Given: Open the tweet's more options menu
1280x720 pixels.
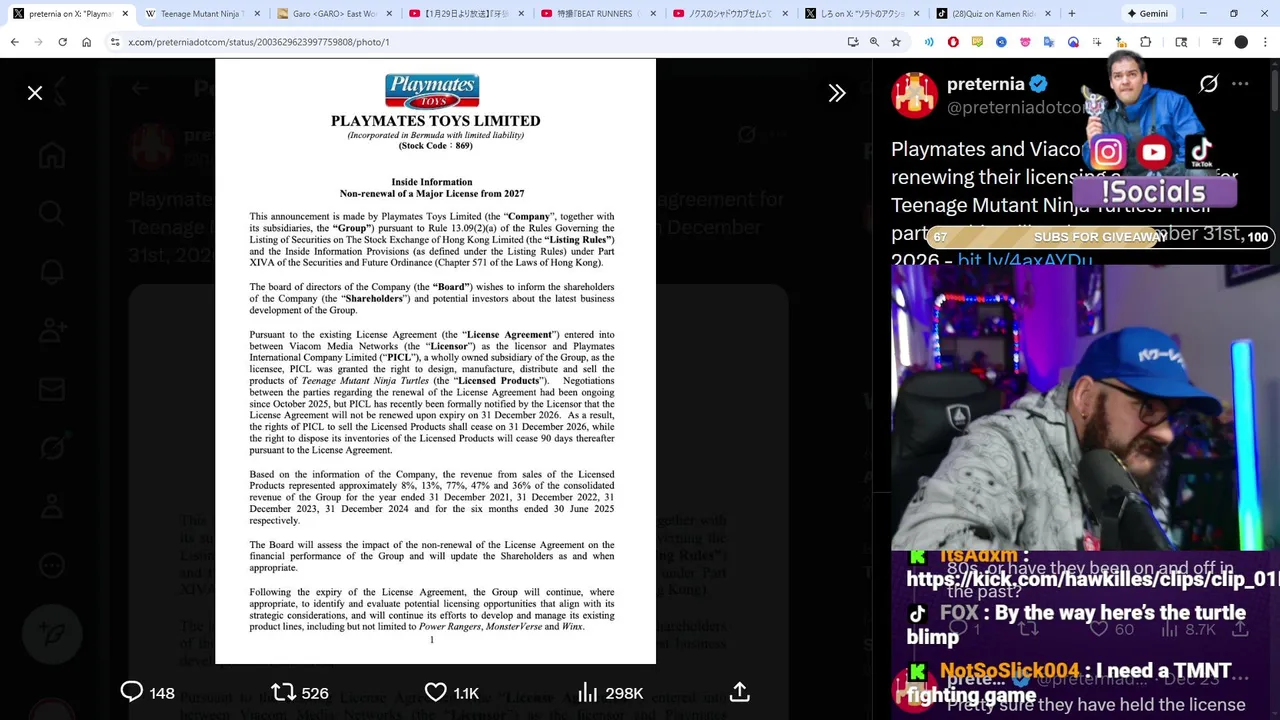Looking at the screenshot, I should 1241,84.
